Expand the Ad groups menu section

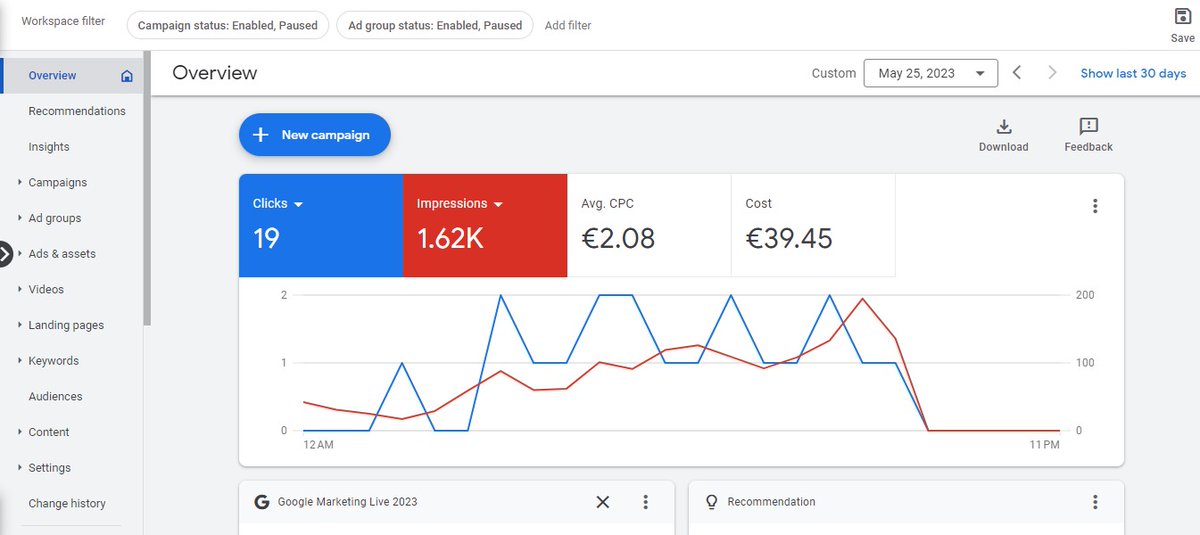point(20,218)
